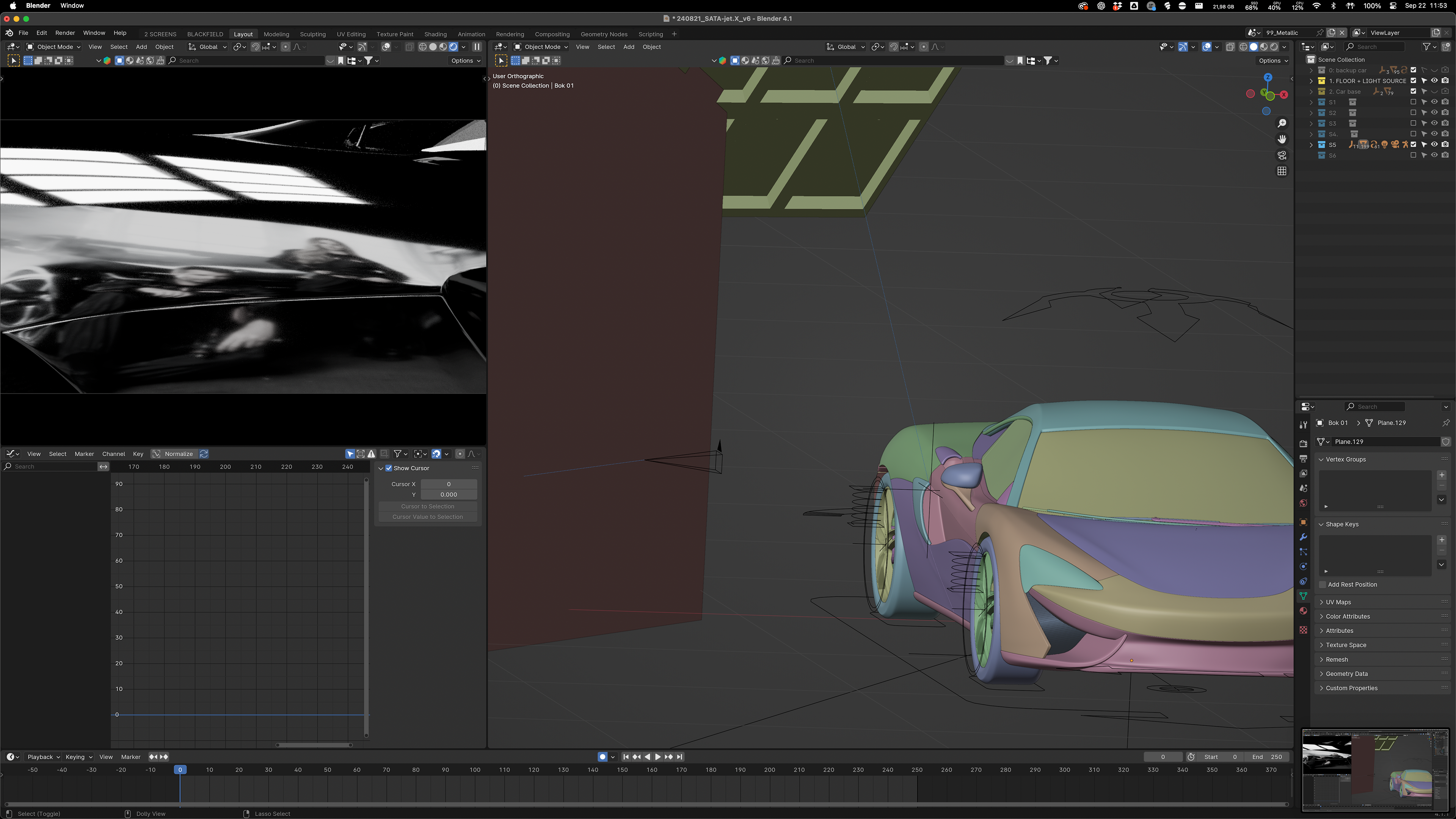The image size is (1456, 819).
Task: Select material preview shading in right viewport
Action: pyautogui.click(x=1264, y=47)
